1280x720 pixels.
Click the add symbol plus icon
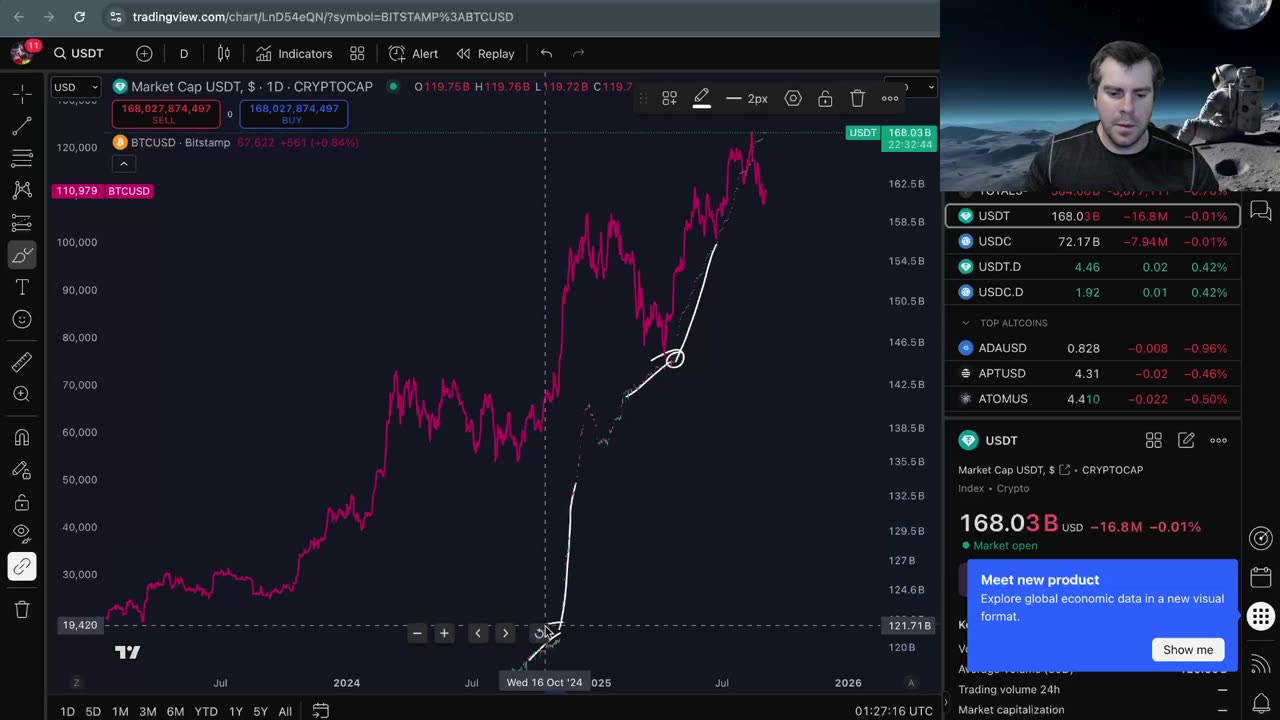coord(144,53)
